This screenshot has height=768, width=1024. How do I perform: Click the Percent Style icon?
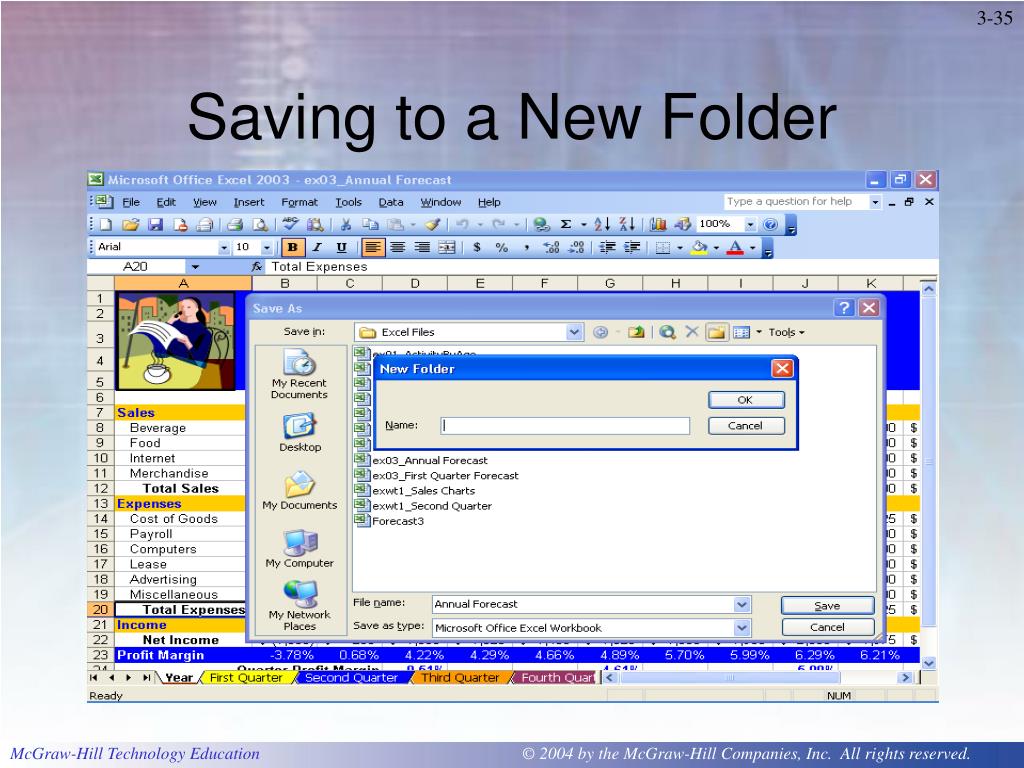[502, 248]
